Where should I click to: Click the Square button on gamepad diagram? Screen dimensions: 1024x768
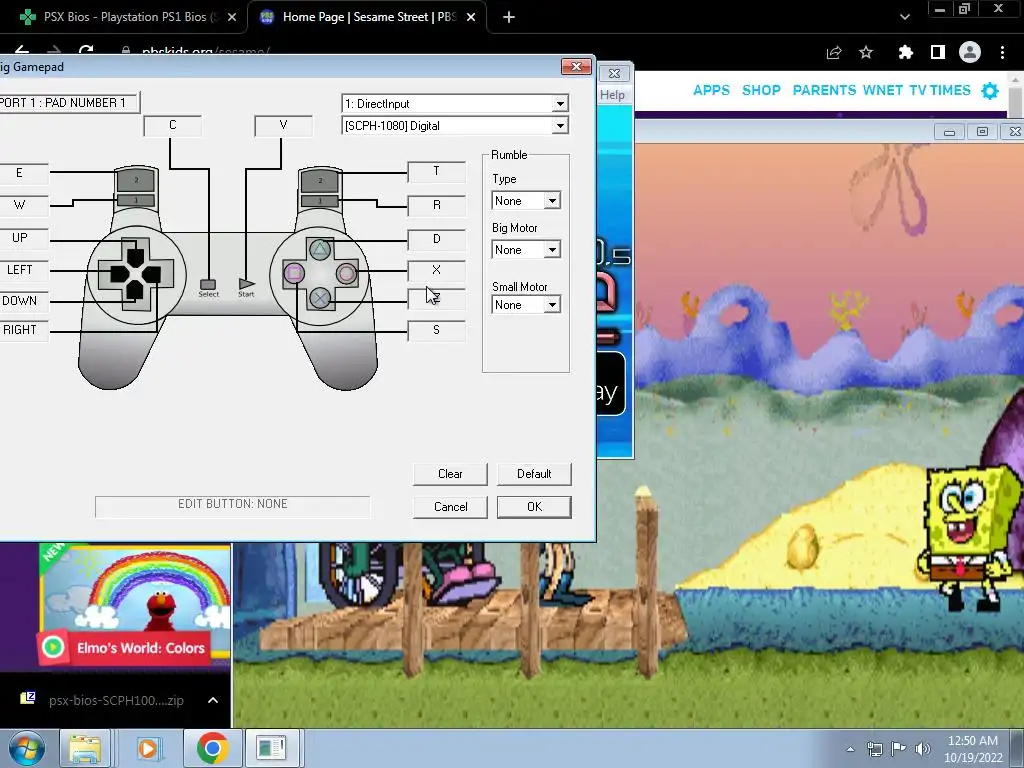[294, 273]
